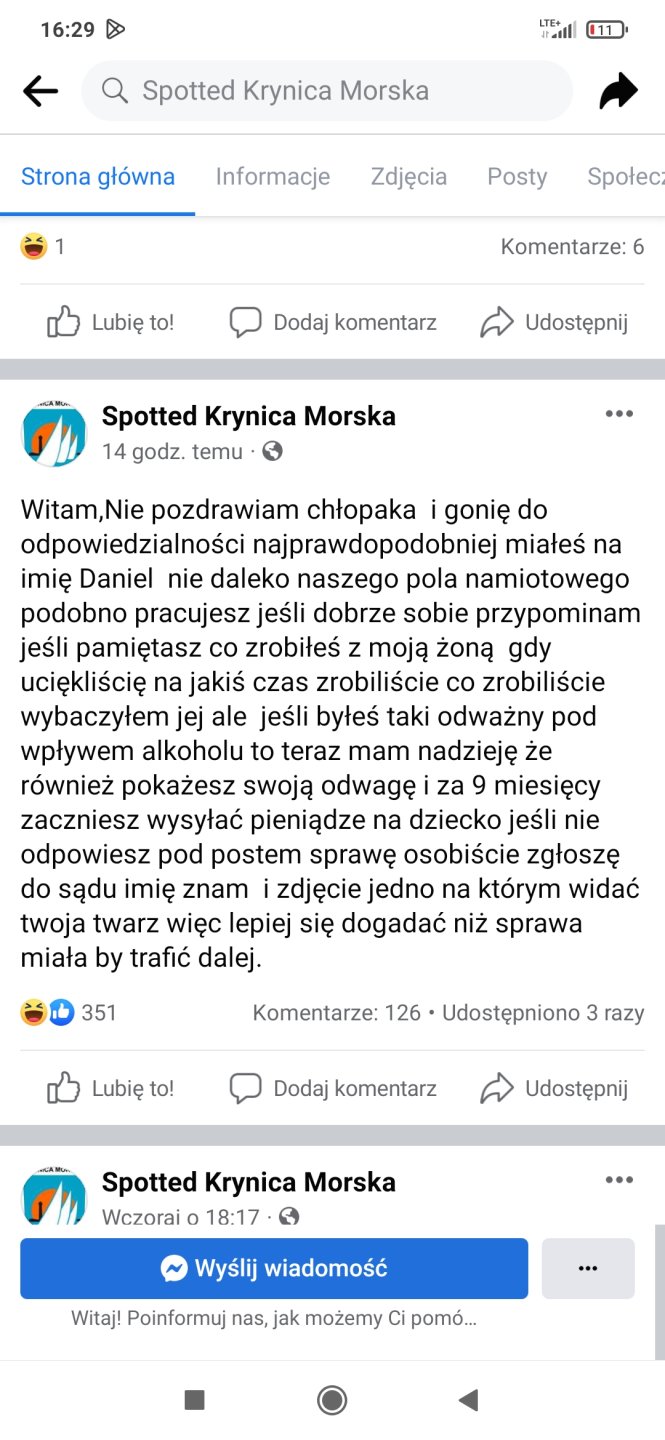Open the Zdjęcia tab
Screen dimensions: 665x1440
pyautogui.click(x=408, y=177)
